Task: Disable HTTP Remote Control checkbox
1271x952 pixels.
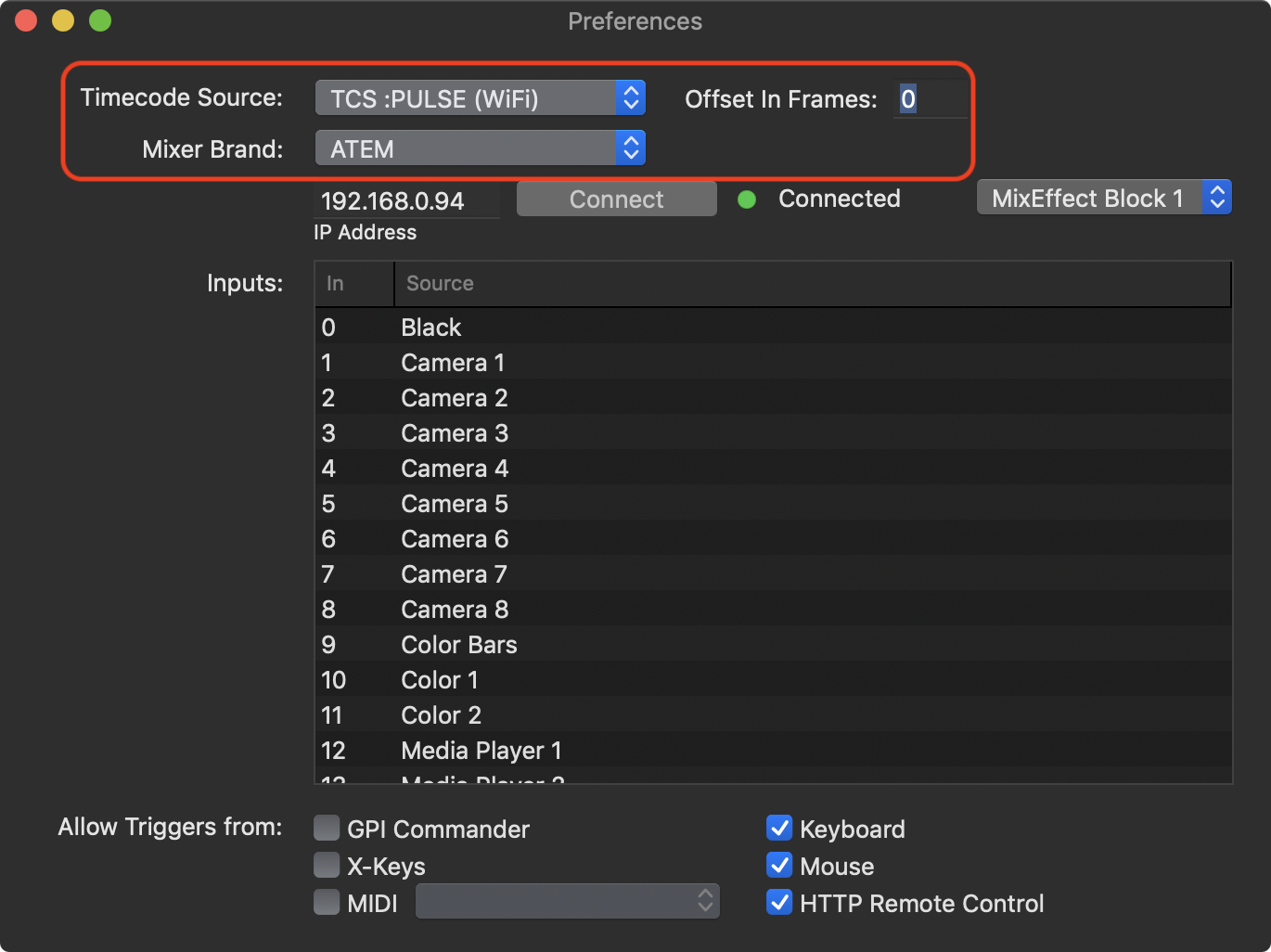Action: [x=779, y=902]
